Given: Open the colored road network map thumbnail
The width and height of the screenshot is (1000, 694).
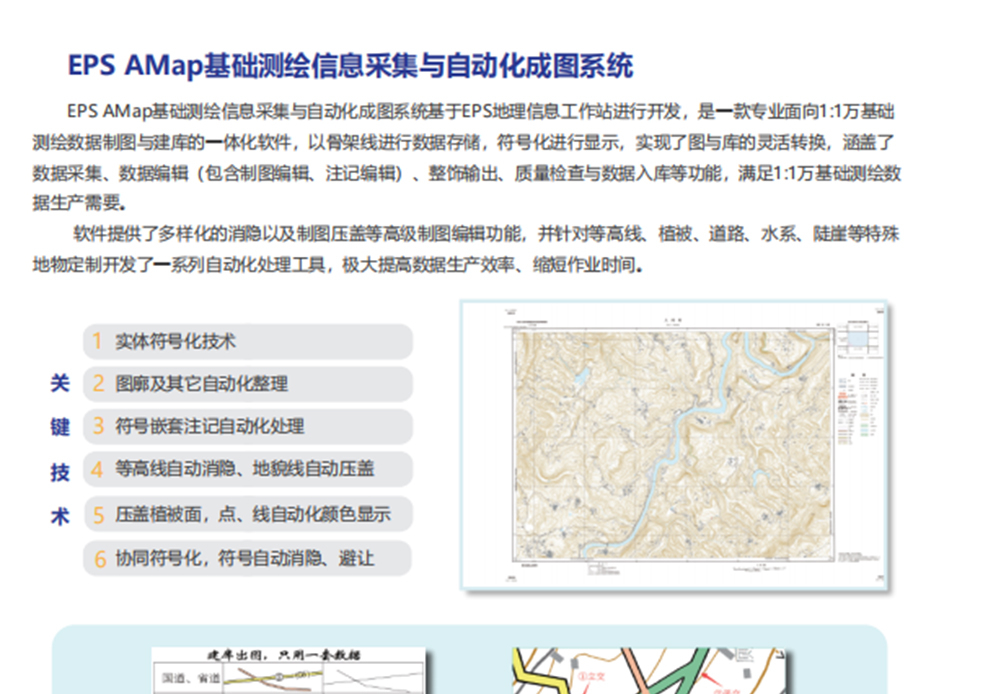Looking at the screenshot, I should [649, 671].
